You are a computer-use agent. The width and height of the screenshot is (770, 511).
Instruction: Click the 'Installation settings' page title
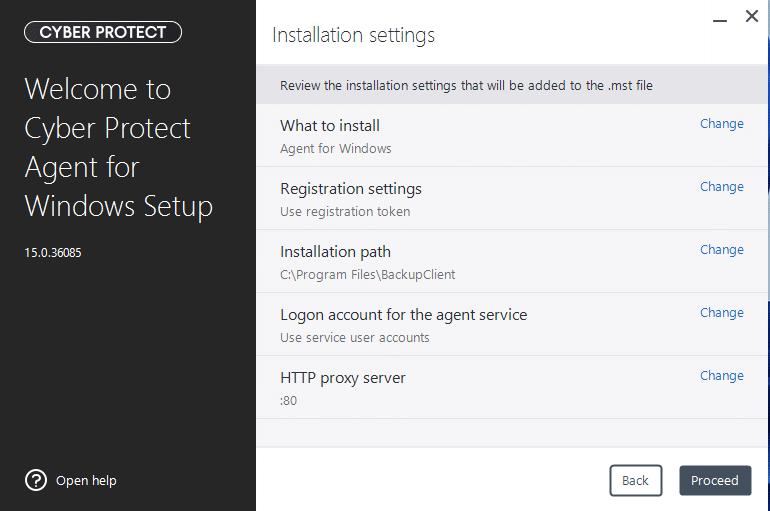coord(353,35)
